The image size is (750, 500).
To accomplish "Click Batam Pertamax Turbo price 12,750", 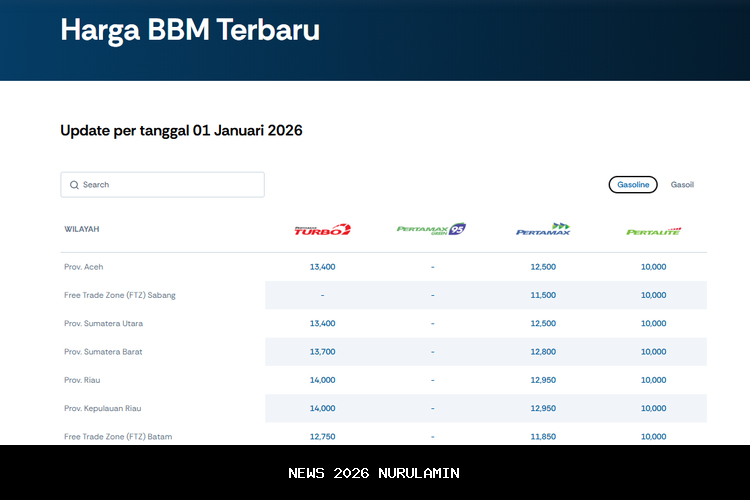I will point(322,436).
